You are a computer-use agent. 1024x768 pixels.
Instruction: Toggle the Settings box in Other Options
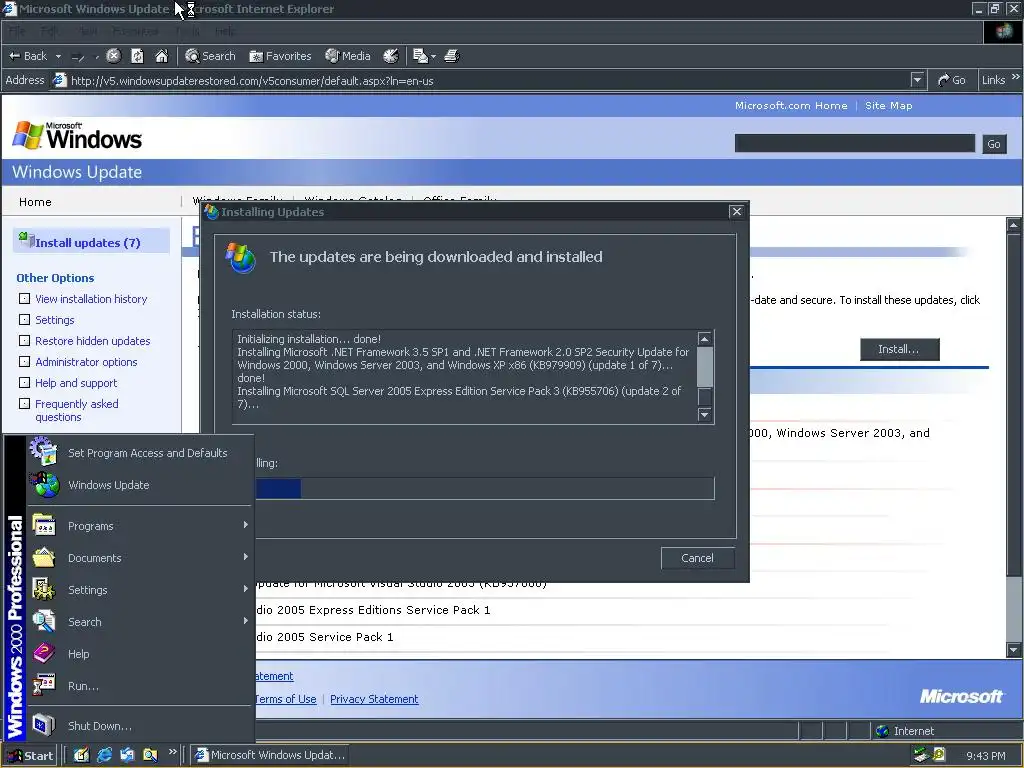pos(25,319)
